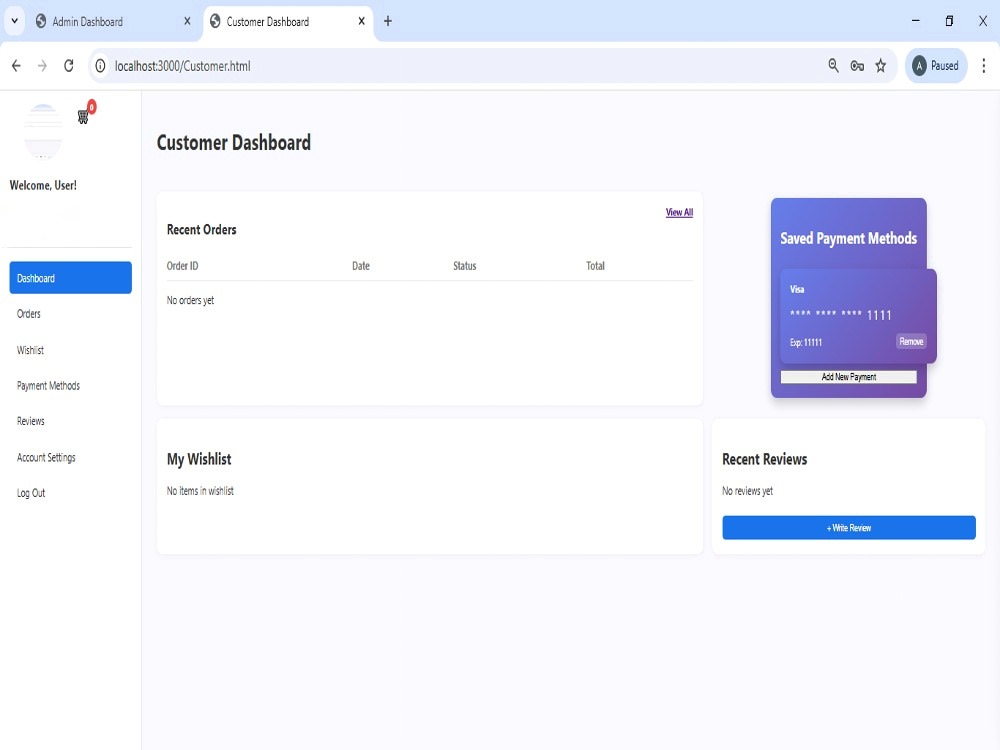Screen dimensions: 1000x750
Task: Bookmark this page with star
Action: (881, 66)
